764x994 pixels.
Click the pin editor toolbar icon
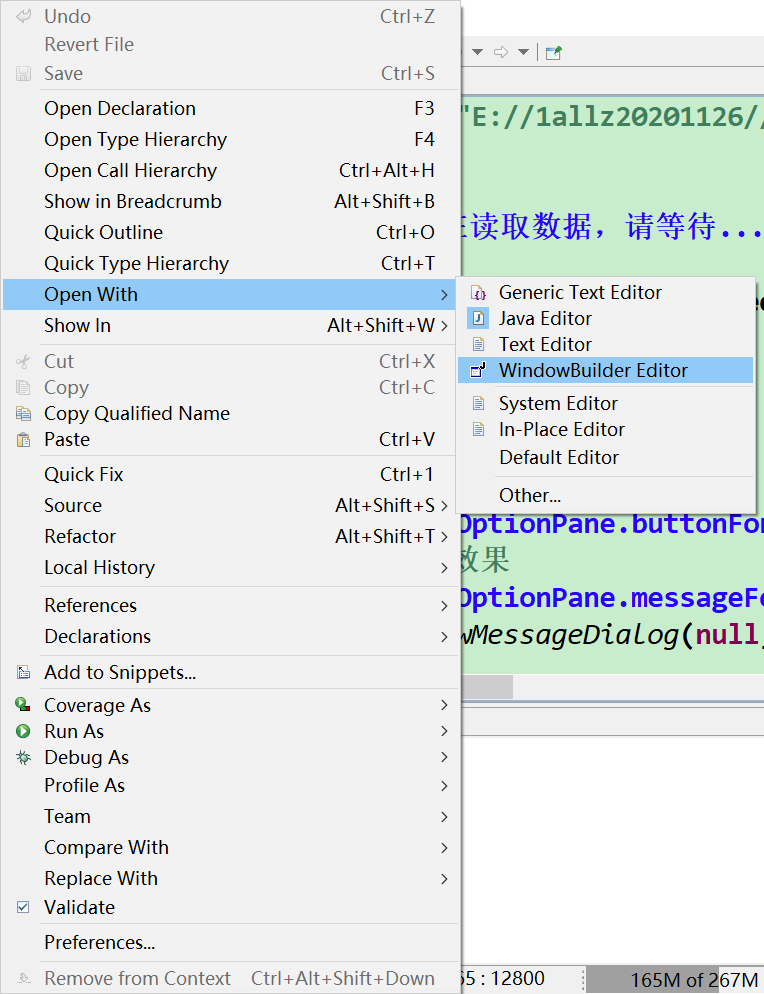554,52
